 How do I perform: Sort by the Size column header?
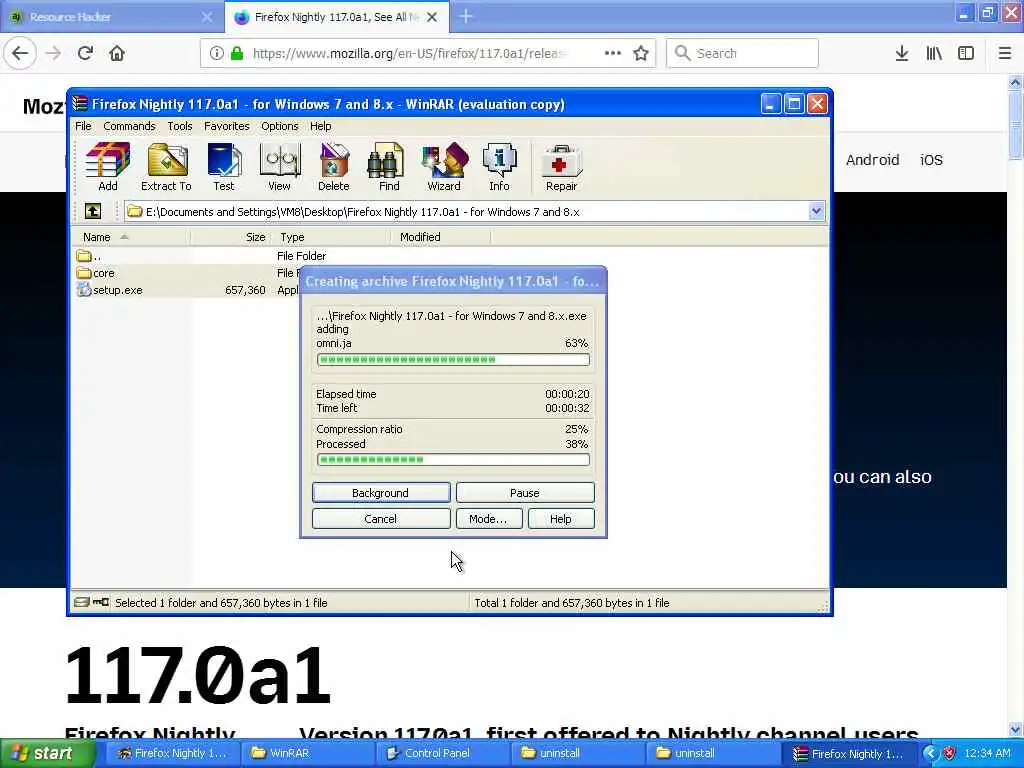[x=231, y=237]
